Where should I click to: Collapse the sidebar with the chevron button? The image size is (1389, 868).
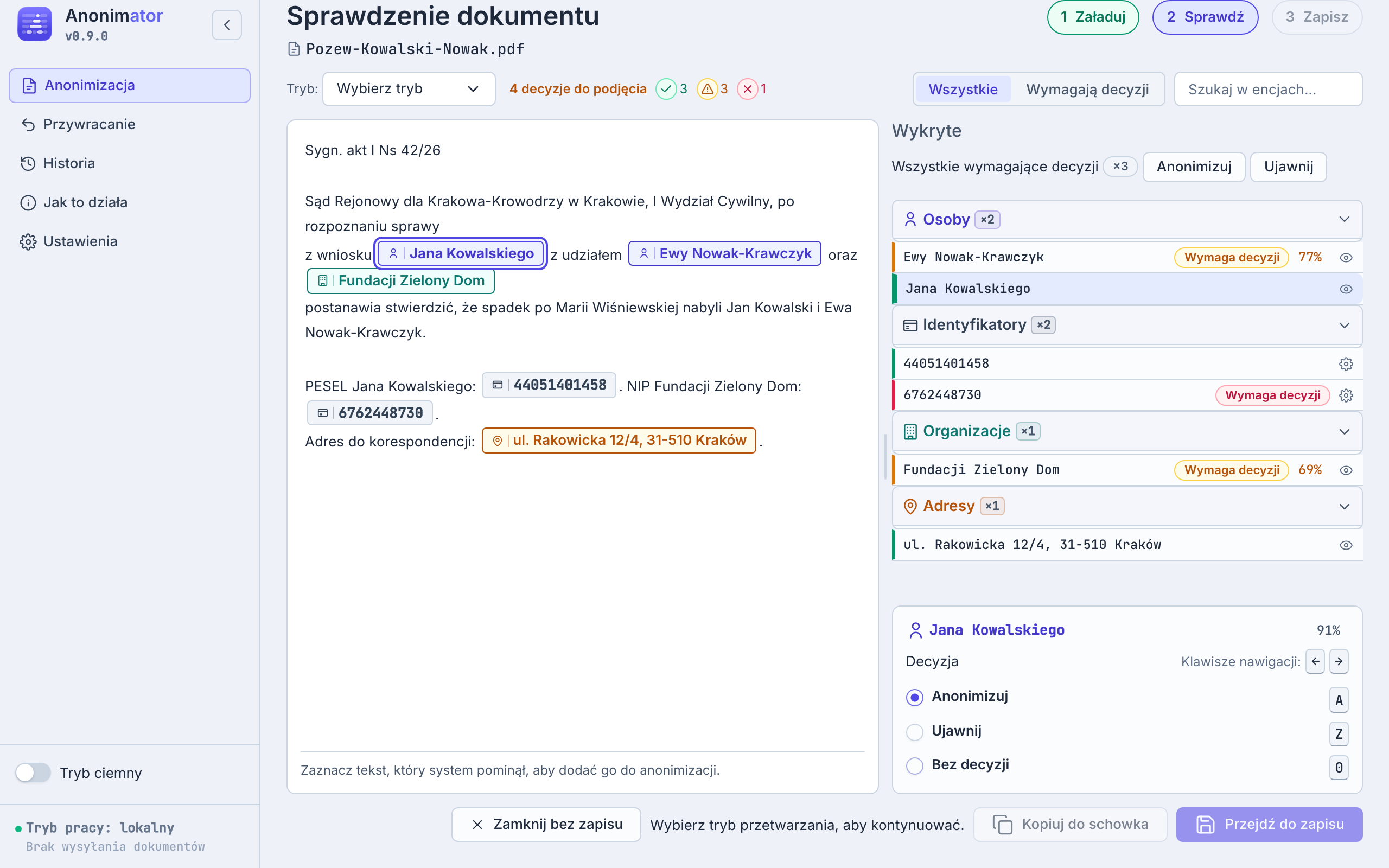227,25
